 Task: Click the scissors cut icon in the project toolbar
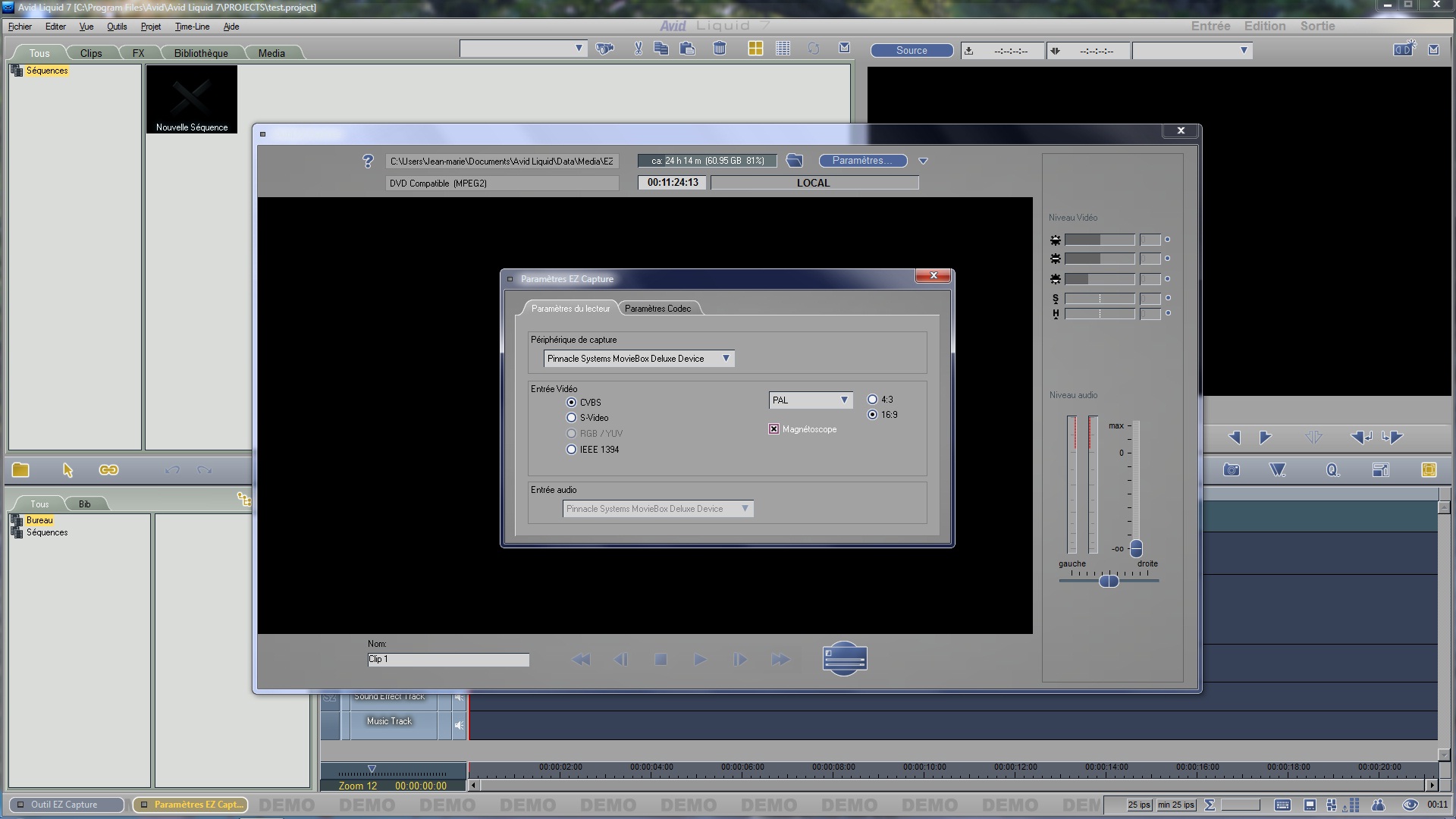click(639, 49)
